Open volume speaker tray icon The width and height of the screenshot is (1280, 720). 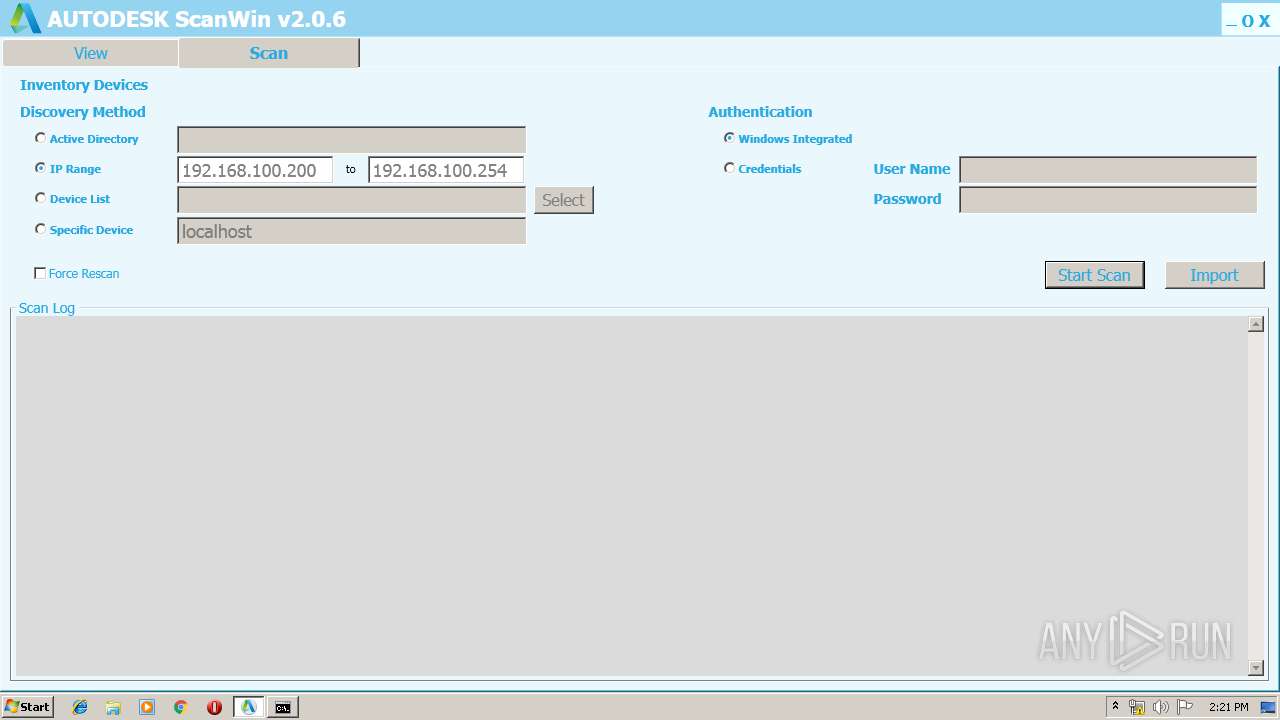[1161, 707]
